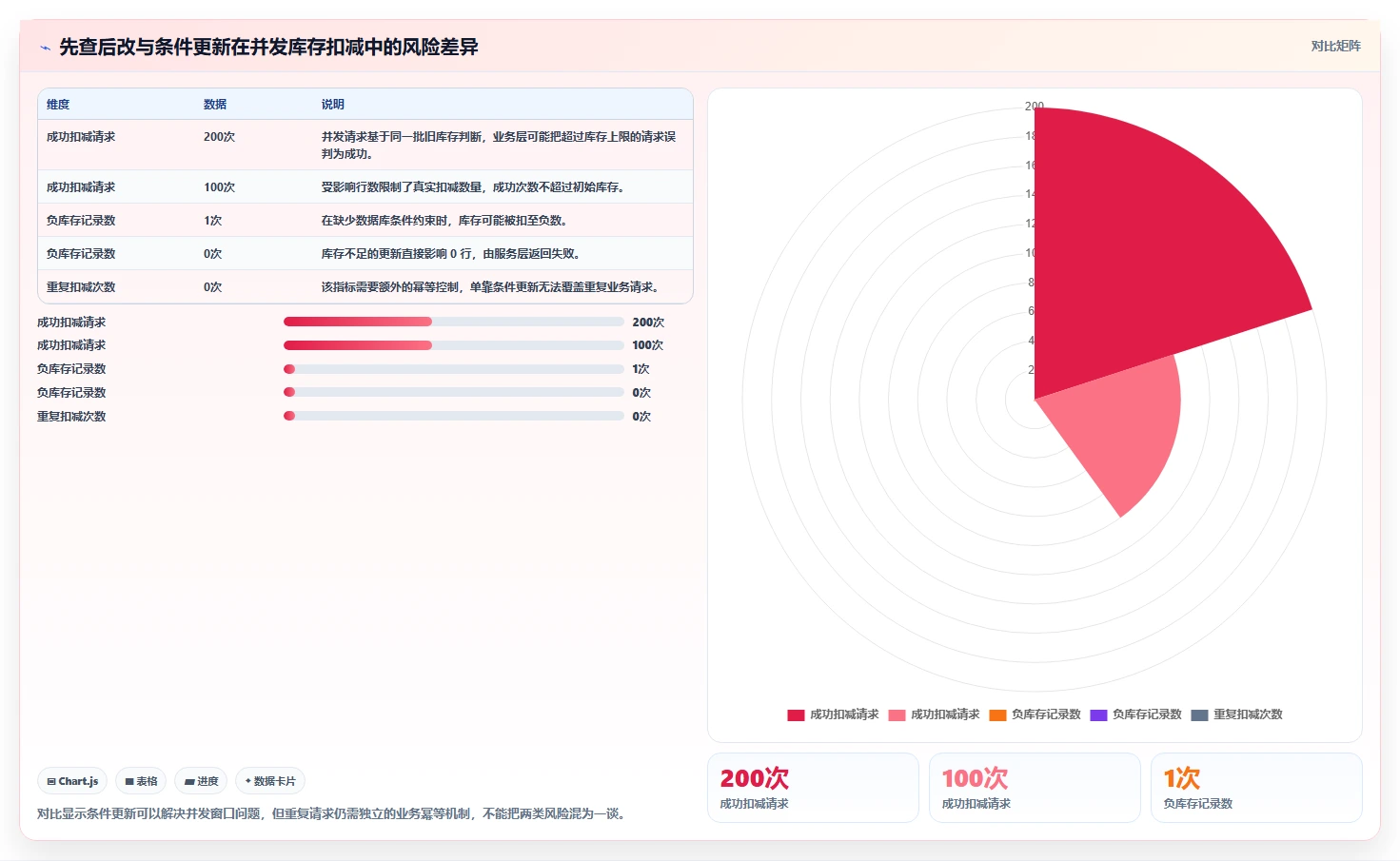Toggle the purple 负库存记录数 legend item
The width and height of the screenshot is (1400, 861).
coord(1135,714)
